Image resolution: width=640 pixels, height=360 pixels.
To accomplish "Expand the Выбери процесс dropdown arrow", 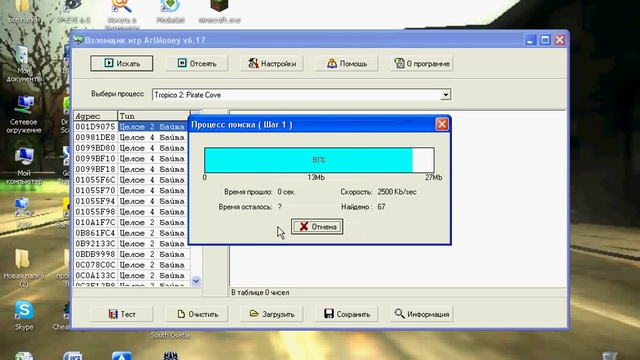I will 445,95.
